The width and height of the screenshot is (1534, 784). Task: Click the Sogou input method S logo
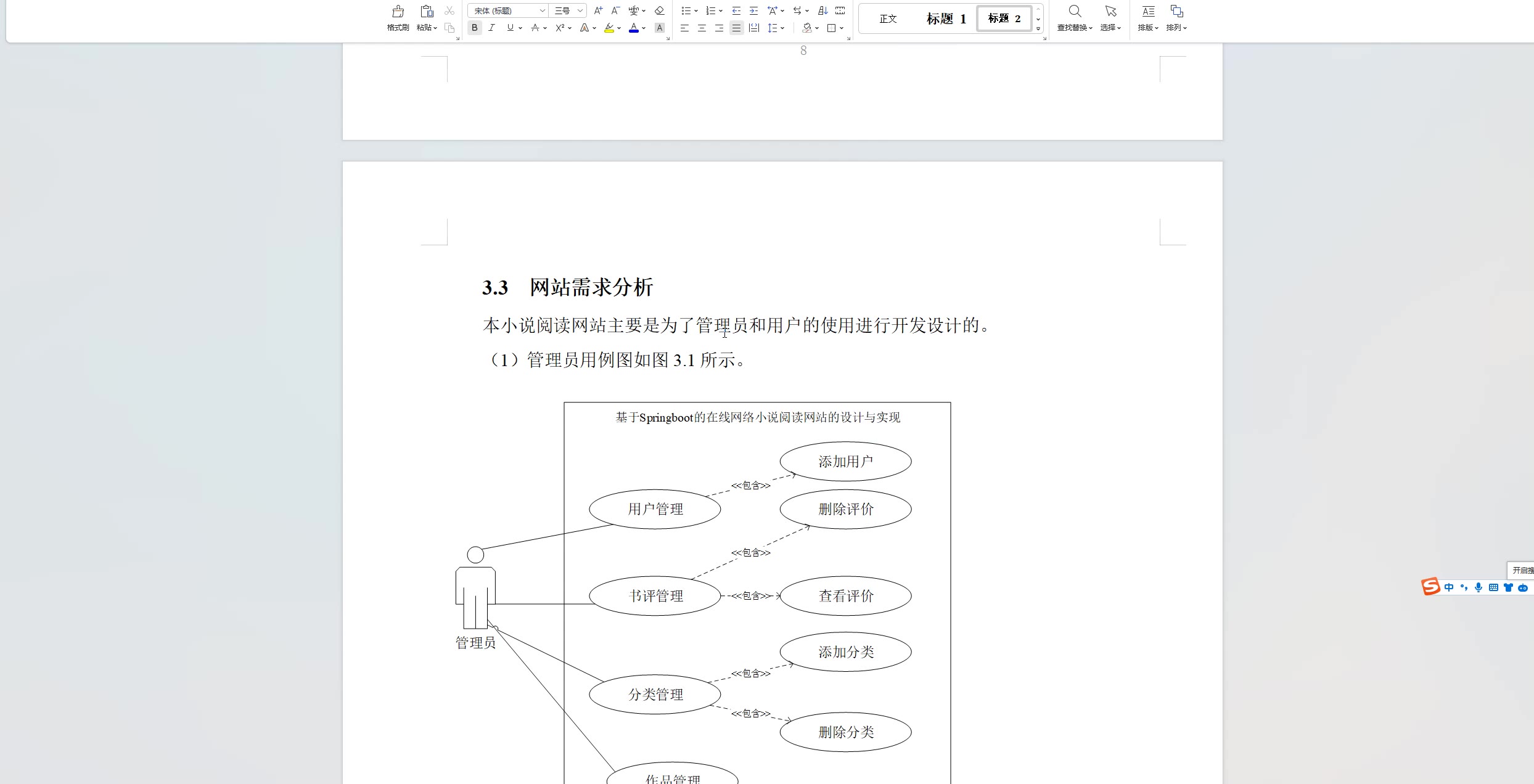coord(1430,587)
